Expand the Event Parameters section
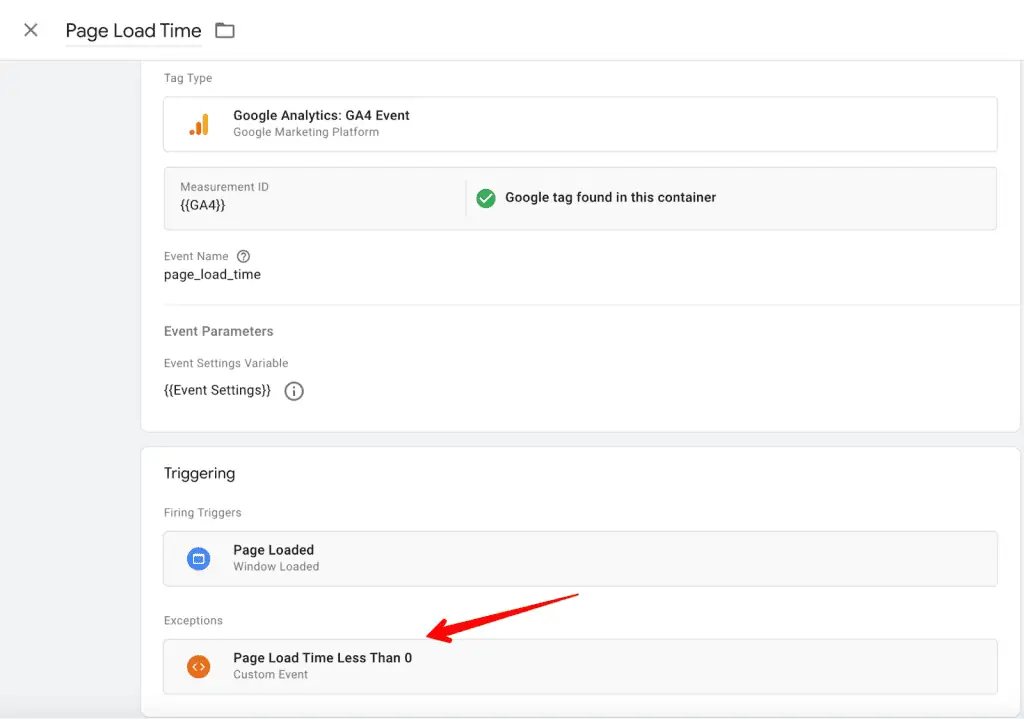 click(x=218, y=331)
